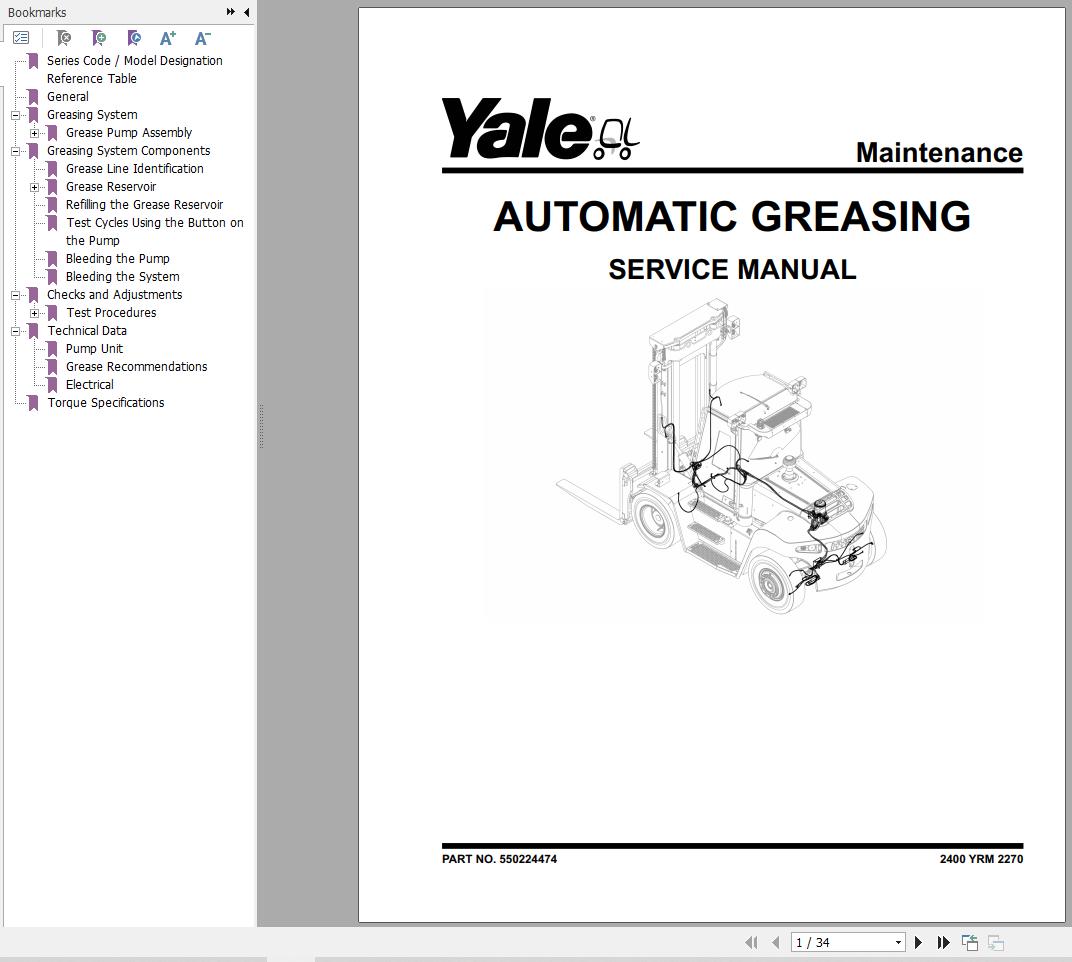Click the panel splitter handle beside bookmarks
Image resolution: width=1072 pixels, height=962 pixels.
pyautogui.click(x=260, y=426)
